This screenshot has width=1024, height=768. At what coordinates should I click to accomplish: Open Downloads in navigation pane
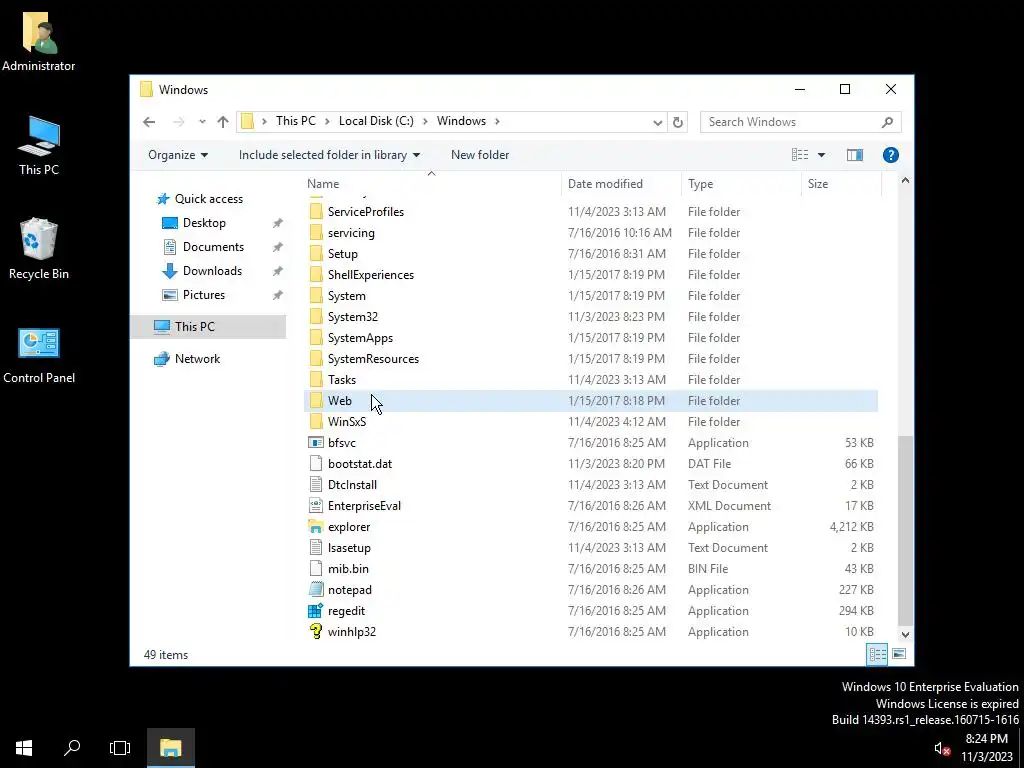212,271
